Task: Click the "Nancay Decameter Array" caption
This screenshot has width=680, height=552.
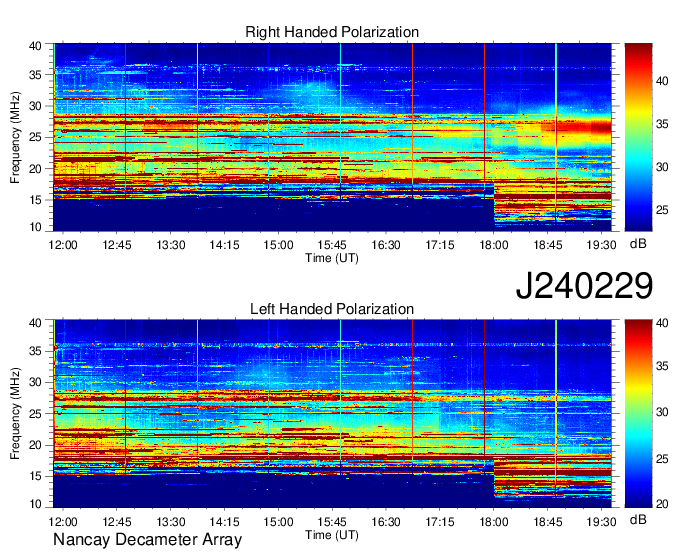Action: pos(147,540)
